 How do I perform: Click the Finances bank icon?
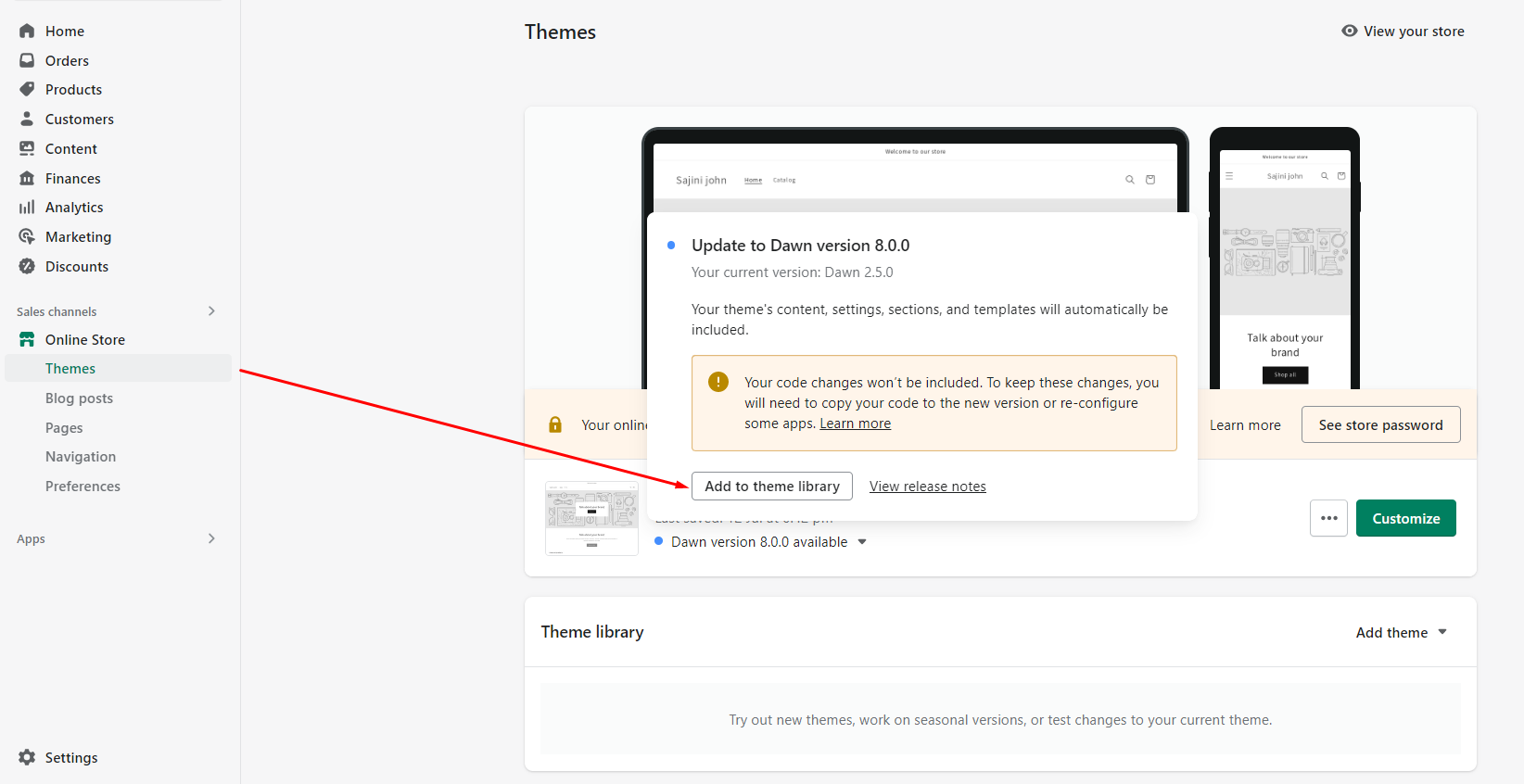[27, 178]
